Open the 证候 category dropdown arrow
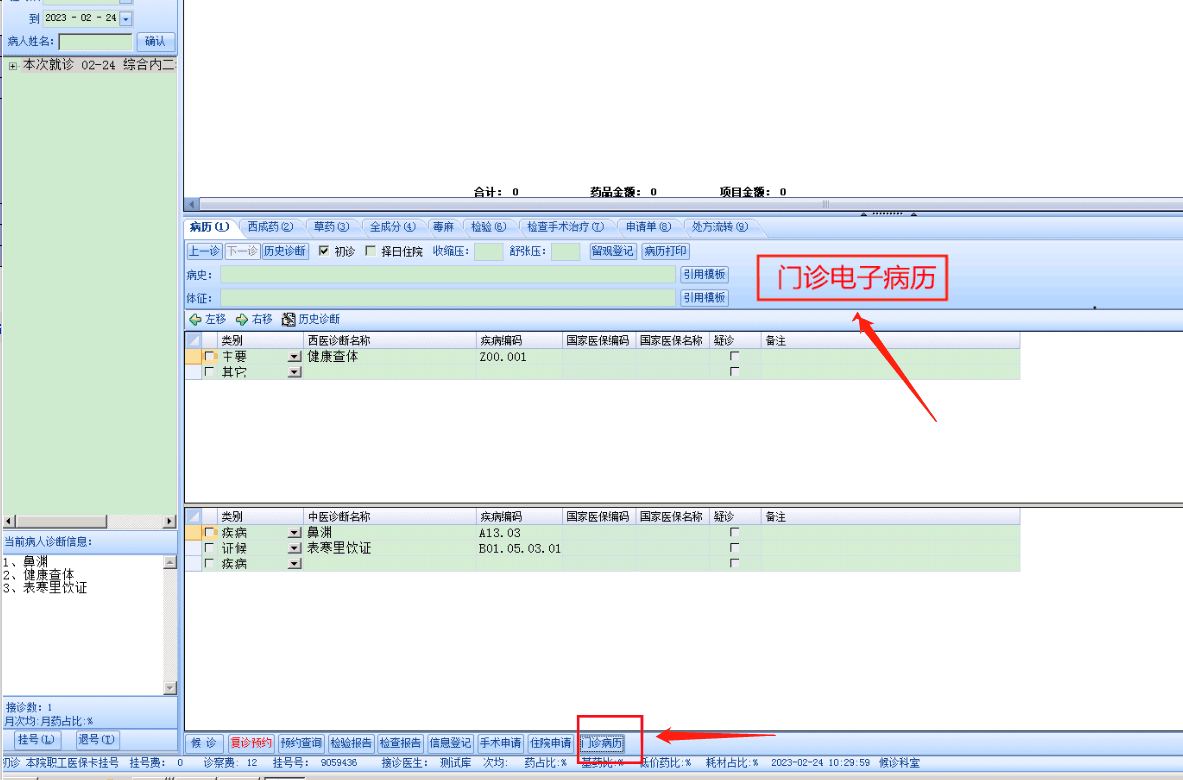This screenshot has height=780, width=1183. [x=294, y=548]
